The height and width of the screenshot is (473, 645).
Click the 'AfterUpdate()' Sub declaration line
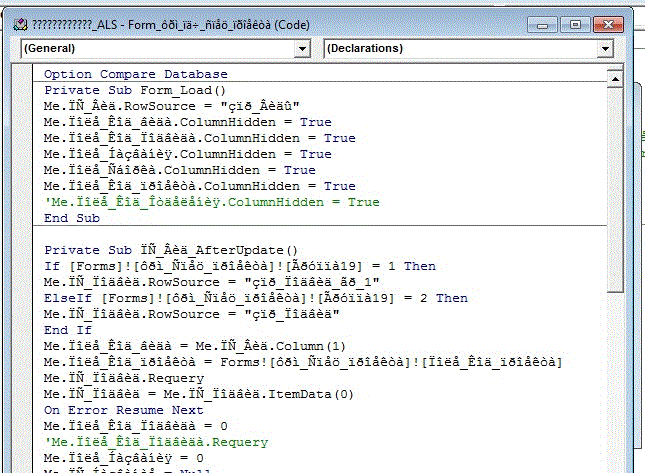[171, 250]
